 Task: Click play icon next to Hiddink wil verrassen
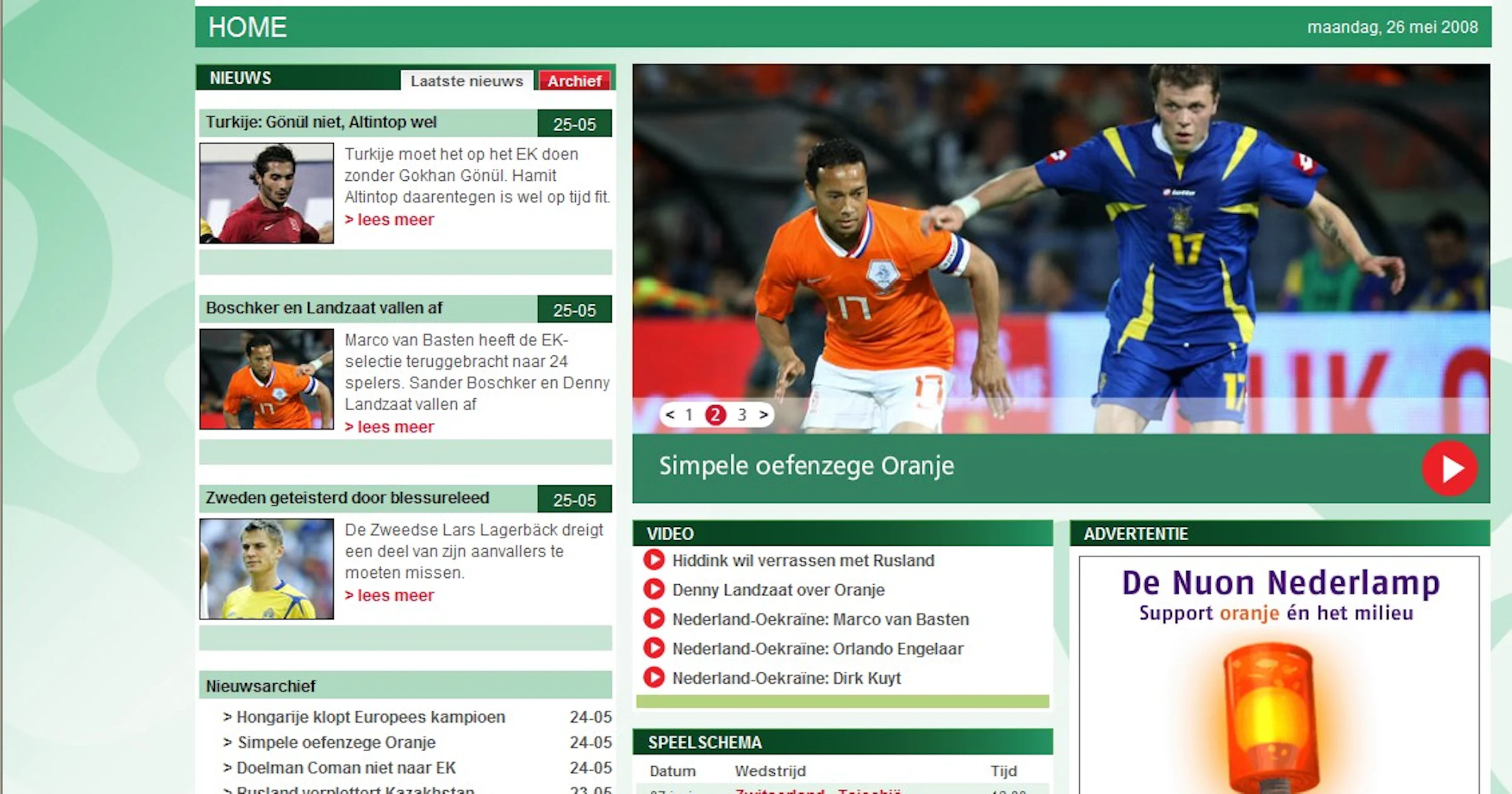coord(654,560)
